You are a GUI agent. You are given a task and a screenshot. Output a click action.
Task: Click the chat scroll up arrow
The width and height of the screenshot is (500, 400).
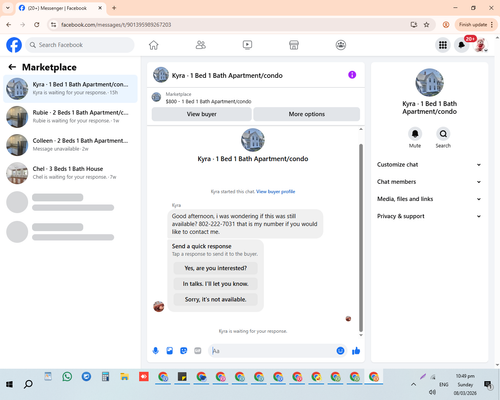click(x=361, y=129)
